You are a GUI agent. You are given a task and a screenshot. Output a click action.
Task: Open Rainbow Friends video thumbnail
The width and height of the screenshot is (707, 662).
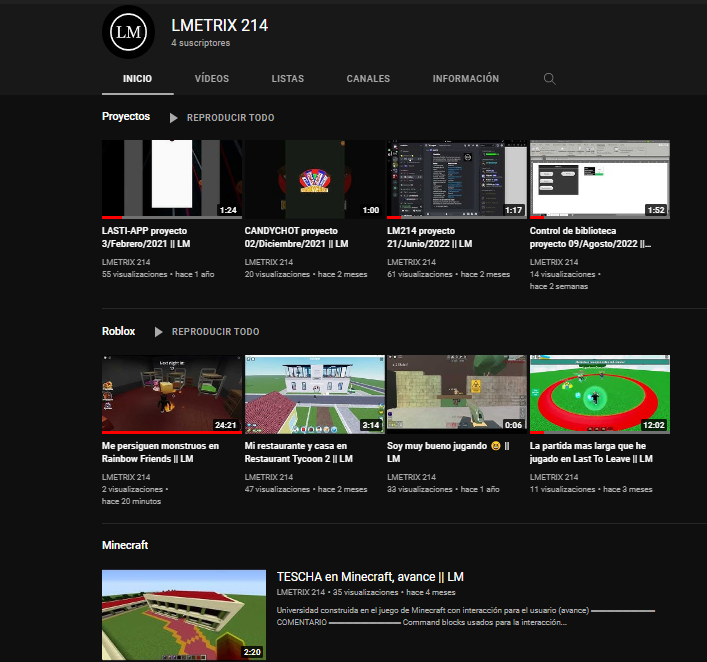pyautogui.click(x=172, y=394)
